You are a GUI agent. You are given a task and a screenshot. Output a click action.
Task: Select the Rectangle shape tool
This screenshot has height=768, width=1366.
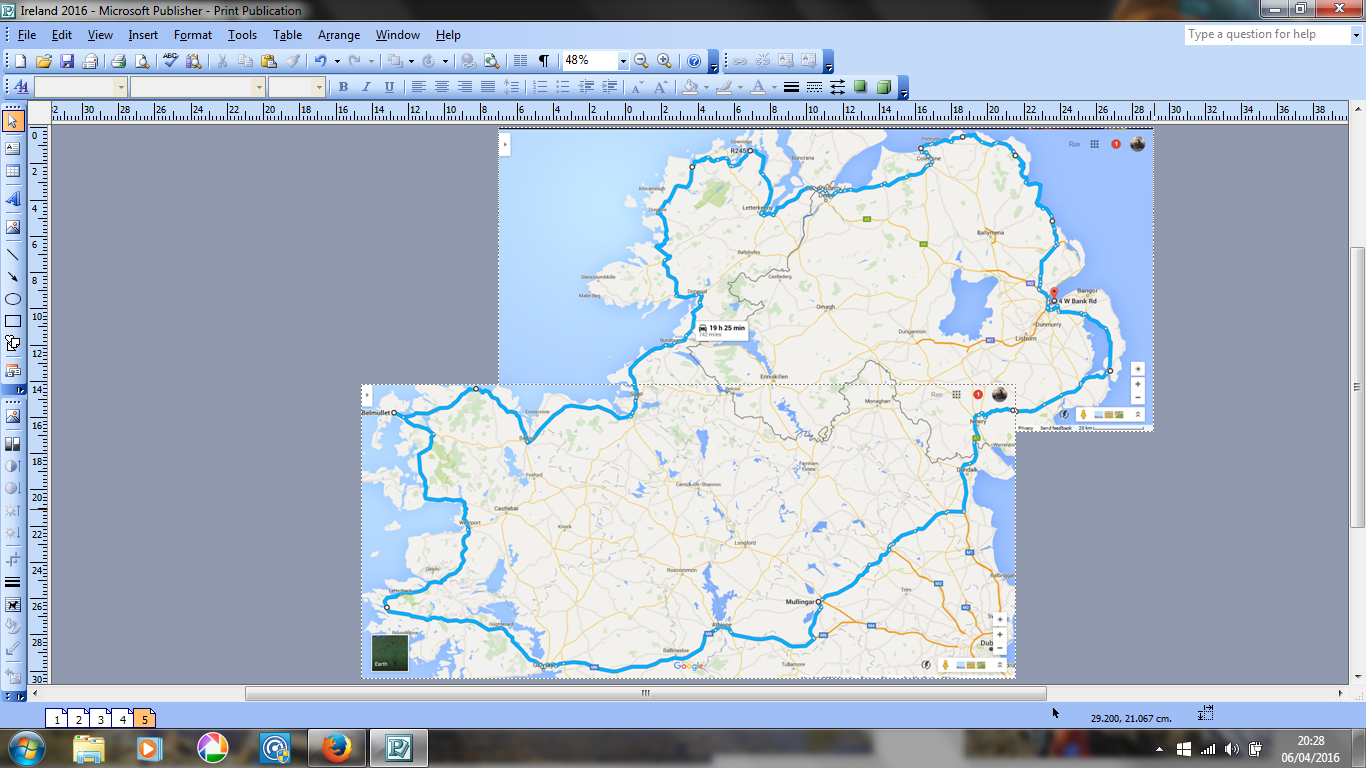[13, 321]
